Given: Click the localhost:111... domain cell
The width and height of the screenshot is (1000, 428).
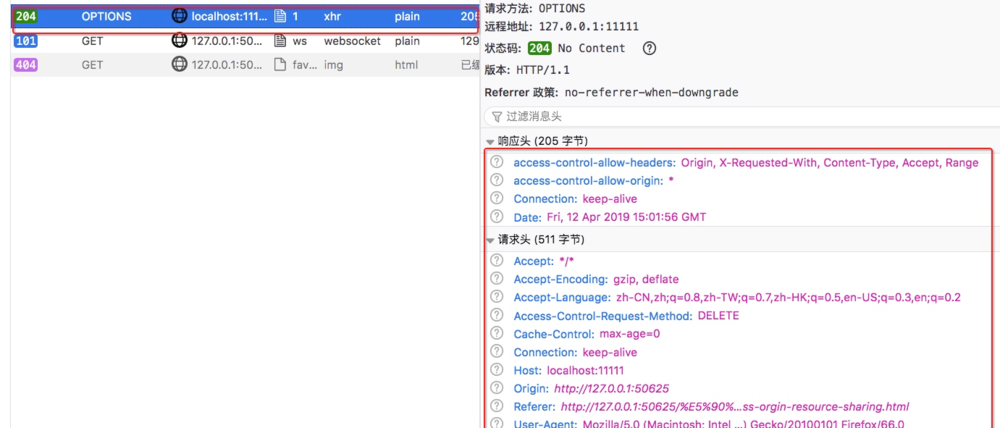Looking at the screenshot, I should point(230,17).
